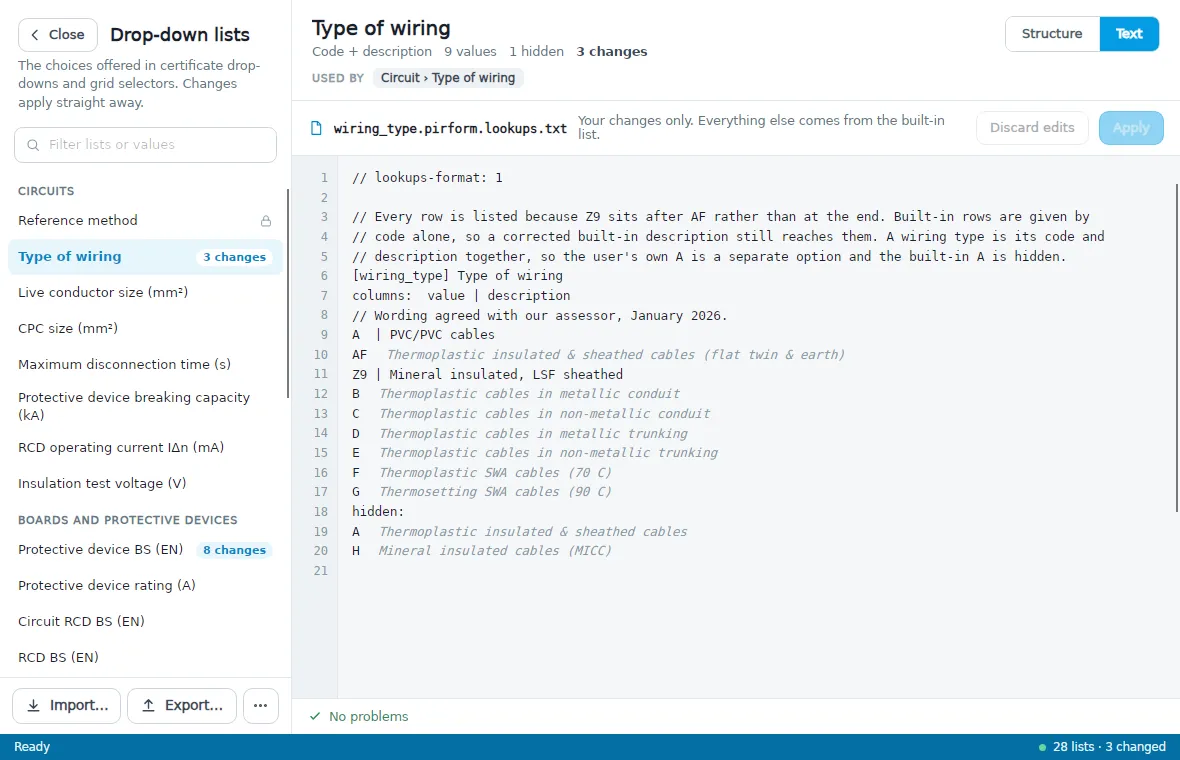Click hidden row A Thermoplastic insulated & sheathed cables
The image size is (1180, 760).
pyautogui.click(x=519, y=532)
